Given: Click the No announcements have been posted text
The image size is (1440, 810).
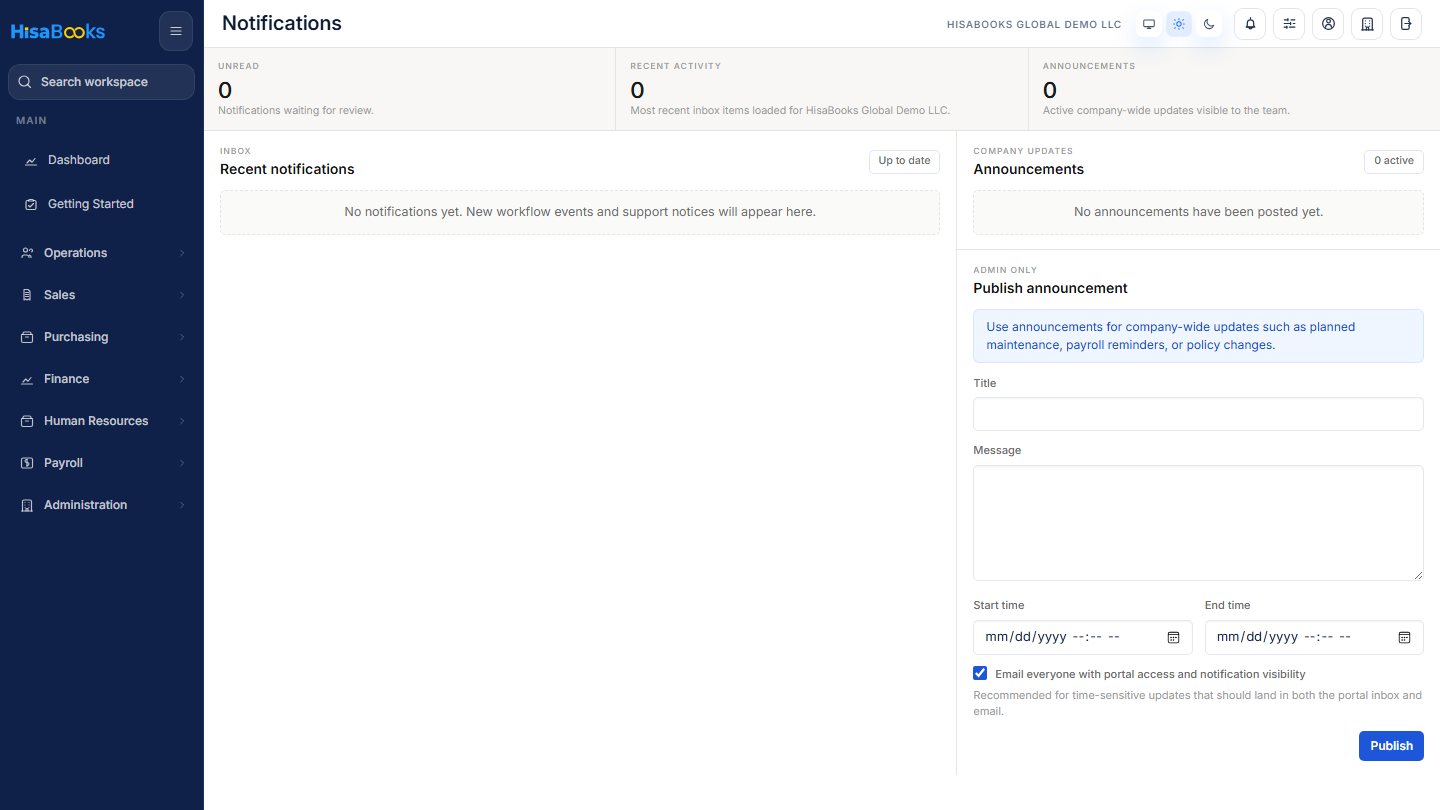Looking at the screenshot, I should pyautogui.click(x=1198, y=212).
